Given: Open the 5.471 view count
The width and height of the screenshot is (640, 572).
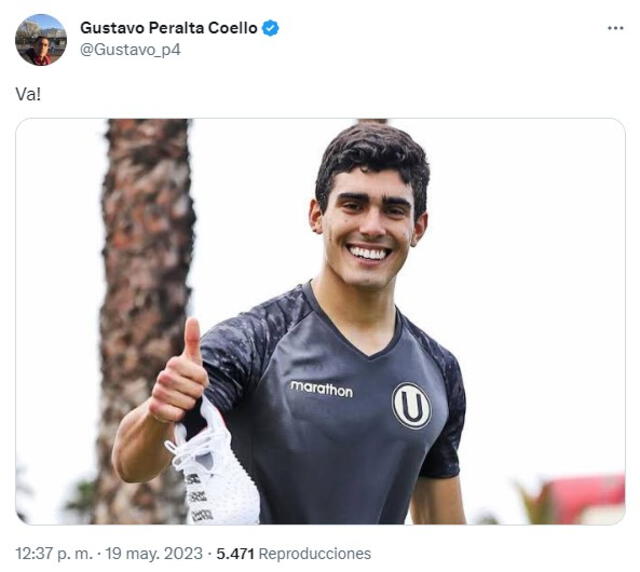Looking at the screenshot, I should coord(235,554).
